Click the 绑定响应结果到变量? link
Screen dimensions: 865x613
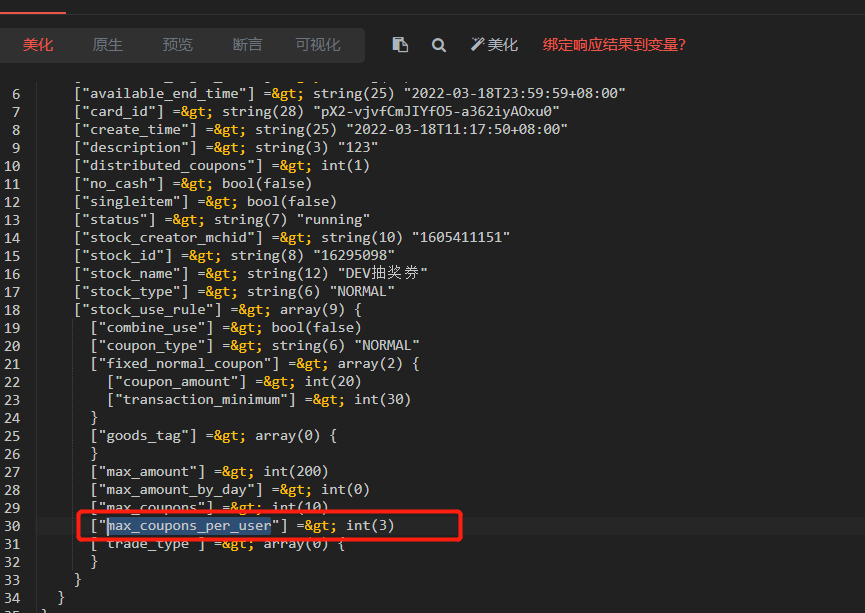click(x=614, y=45)
